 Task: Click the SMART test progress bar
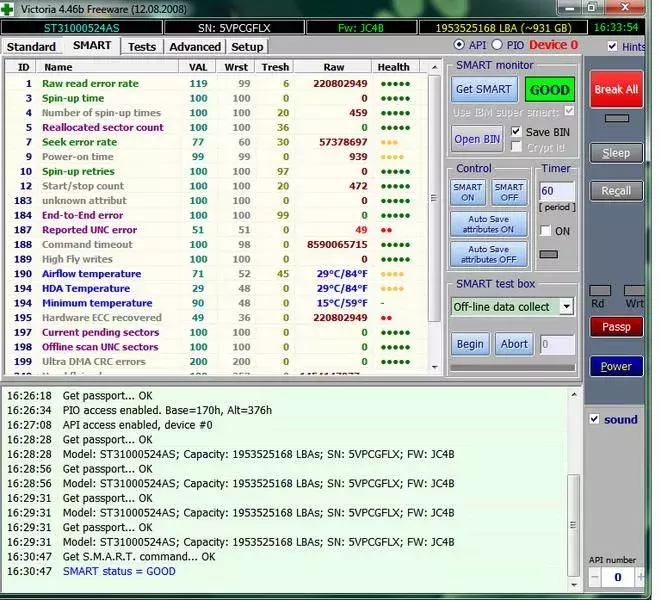[513, 368]
